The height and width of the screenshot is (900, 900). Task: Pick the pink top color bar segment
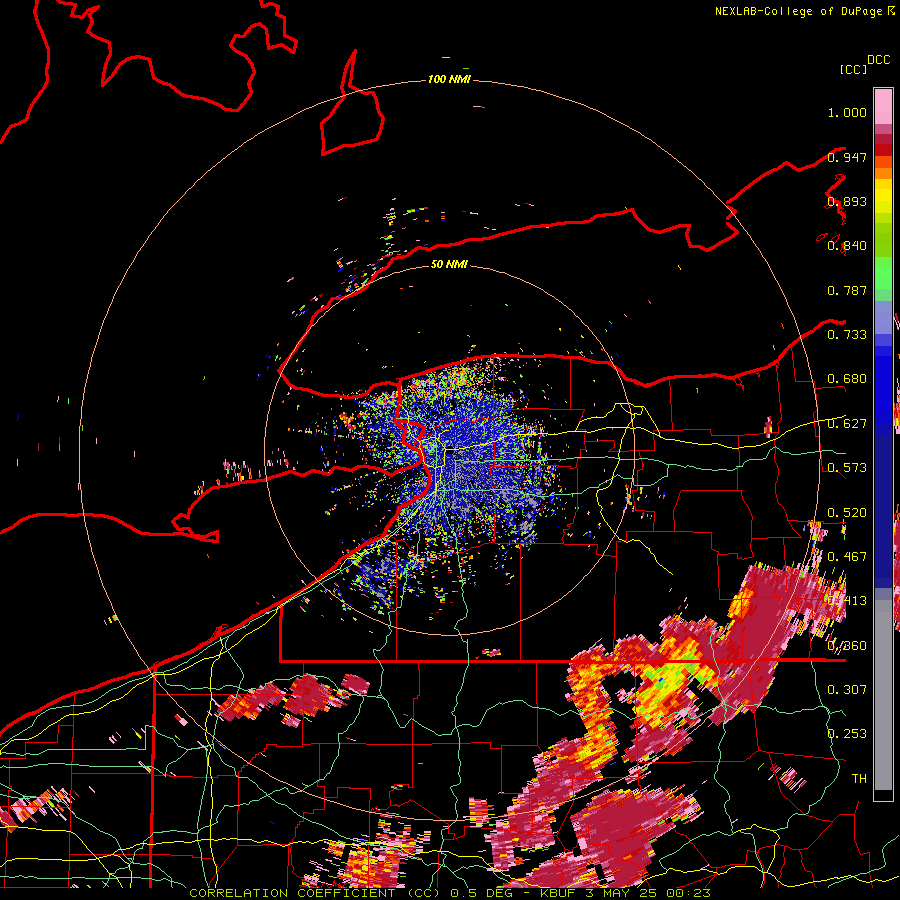pos(883,106)
